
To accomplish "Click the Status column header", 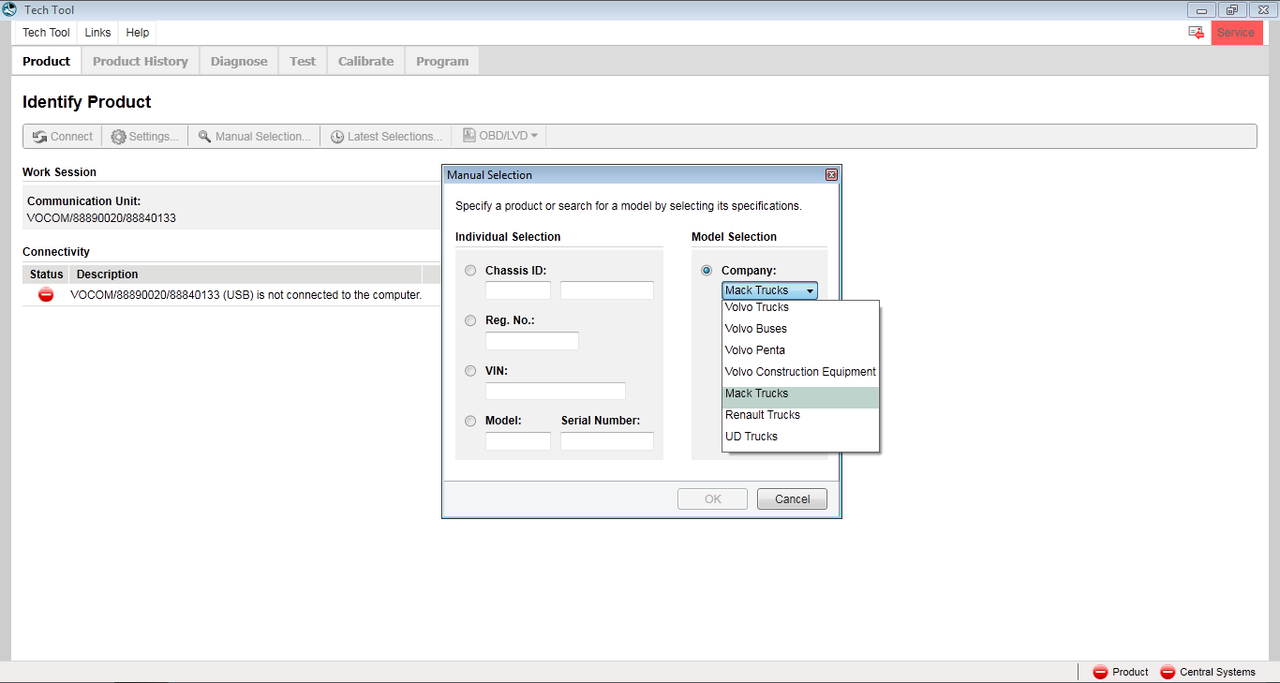I will [47, 274].
